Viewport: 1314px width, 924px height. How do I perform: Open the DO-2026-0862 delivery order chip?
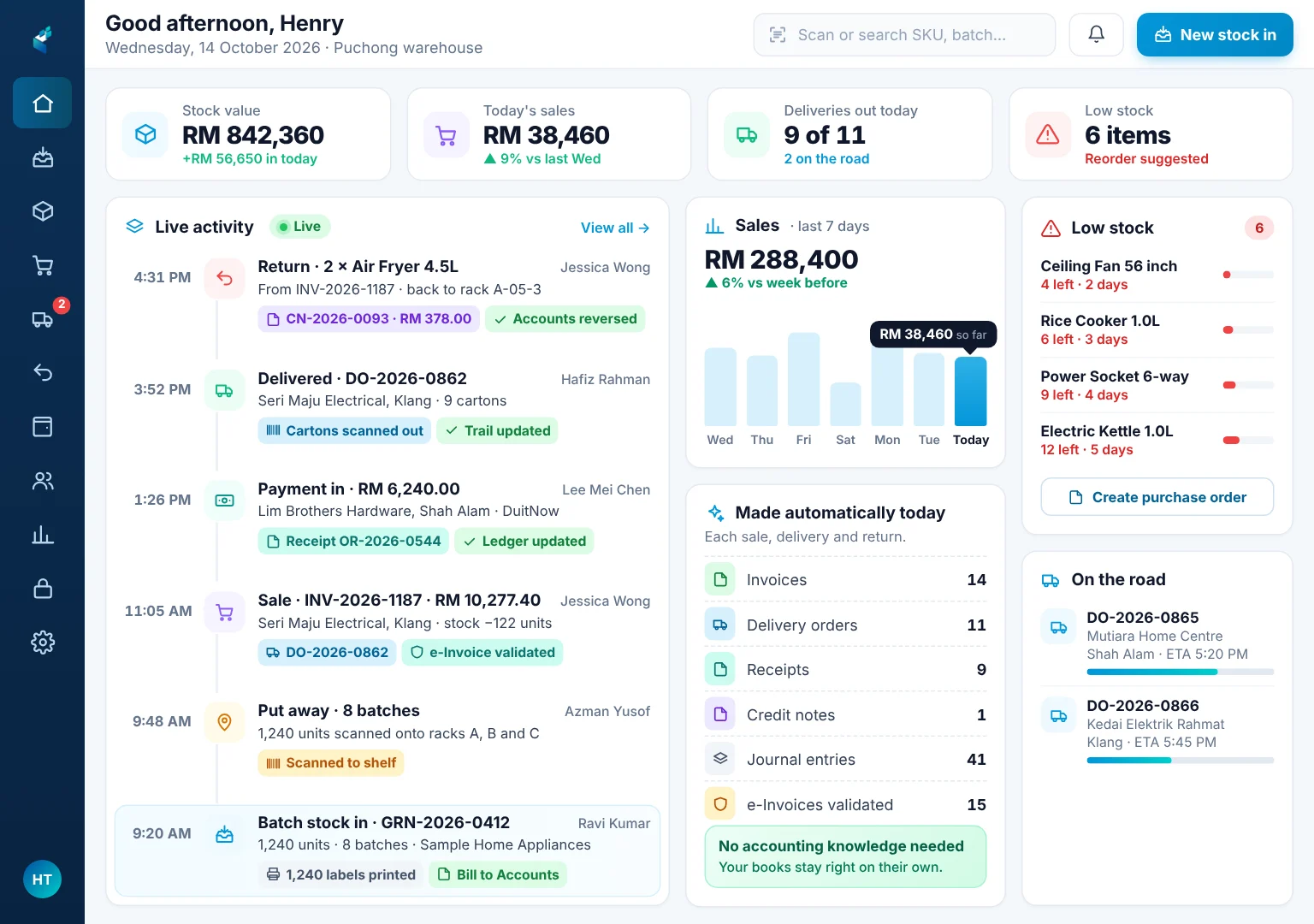click(x=327, y=653)
